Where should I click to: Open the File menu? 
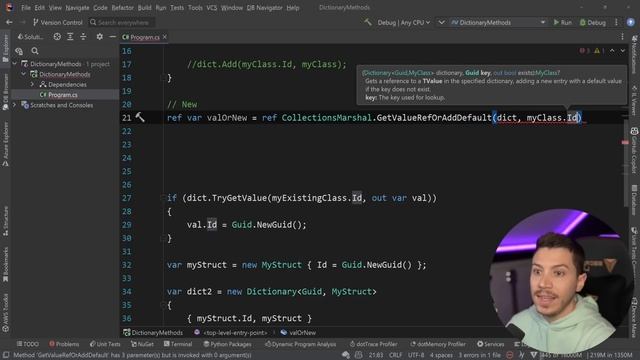coord(26,7)
